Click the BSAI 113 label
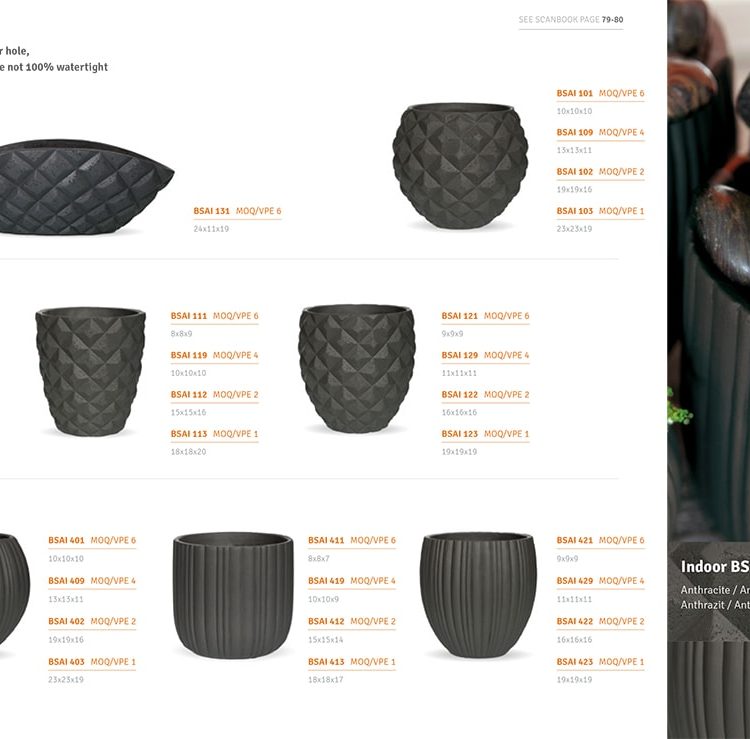 pyautogui.click(x=189, y=434)
